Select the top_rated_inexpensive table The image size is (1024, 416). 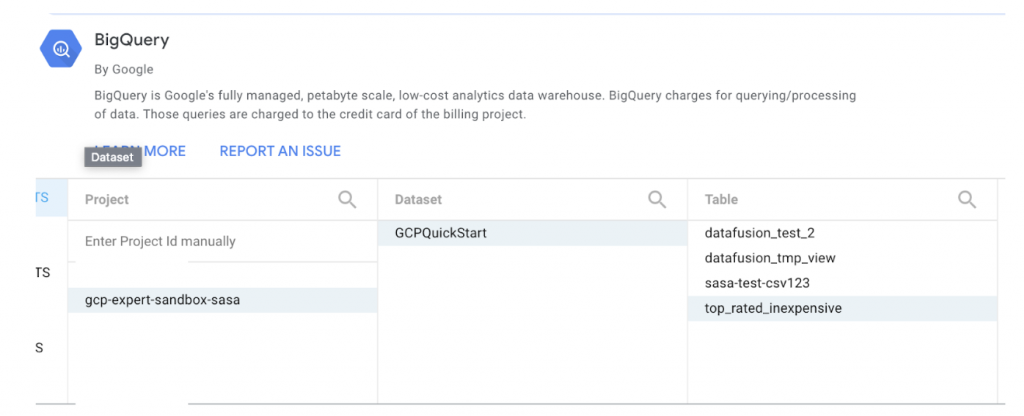(842, 308)
